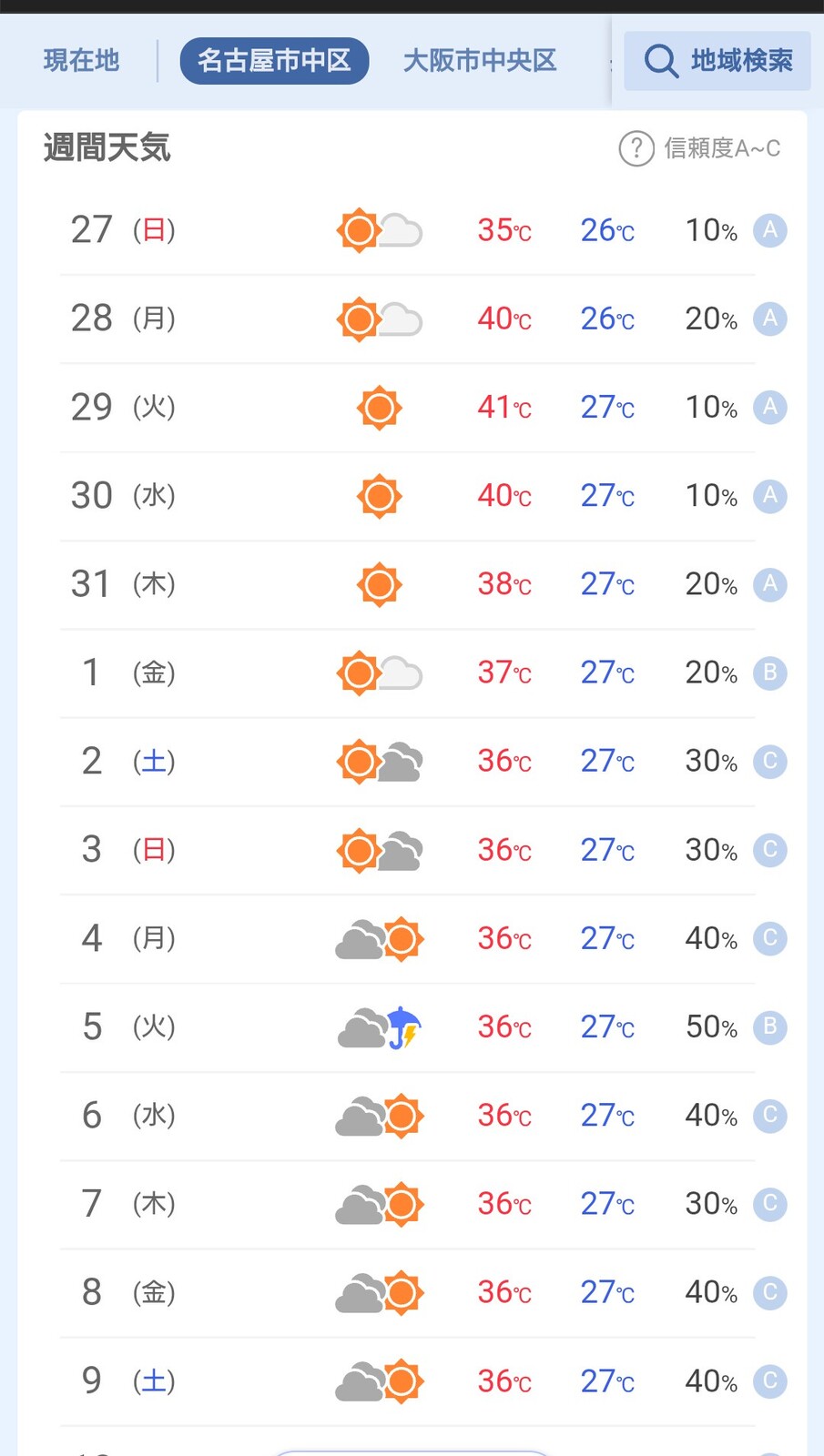Image resolution: width=824 pixels, height=1456 pixels.
Task: Click reliability badge B on the 1 (金) row
Action: point(769,673)
